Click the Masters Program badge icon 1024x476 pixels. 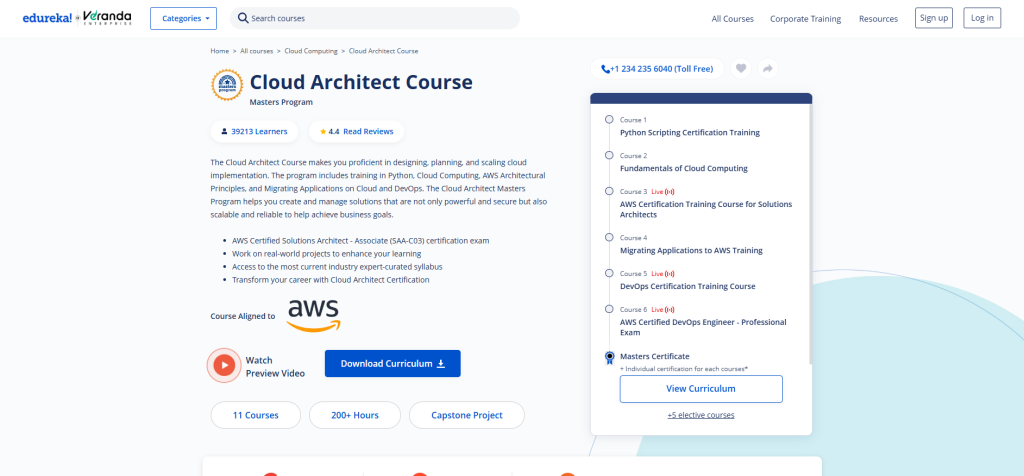click(x=227, y=85)
